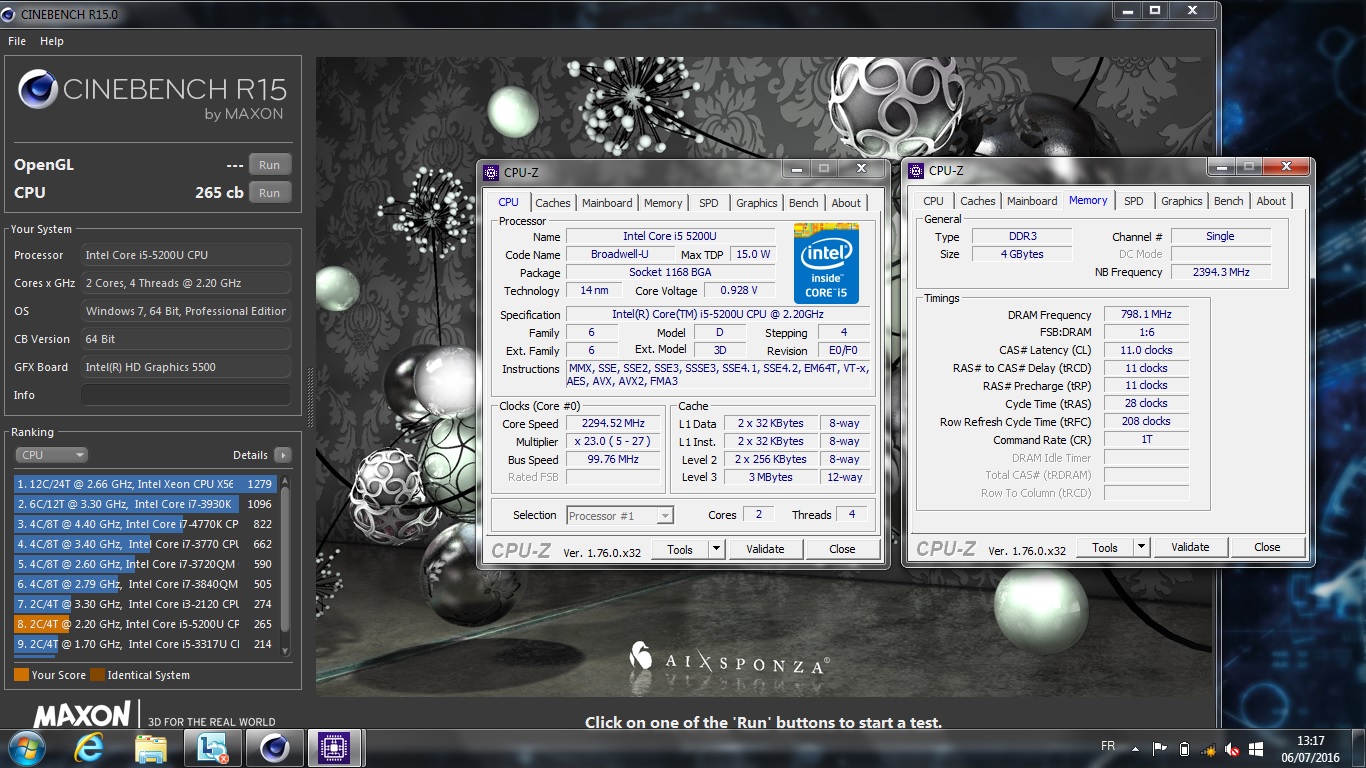Image resolution: width=1366 pixels, height=768 pixels.
Task: Click the FR language indicator in taskbar
Action: (1108, 747)
